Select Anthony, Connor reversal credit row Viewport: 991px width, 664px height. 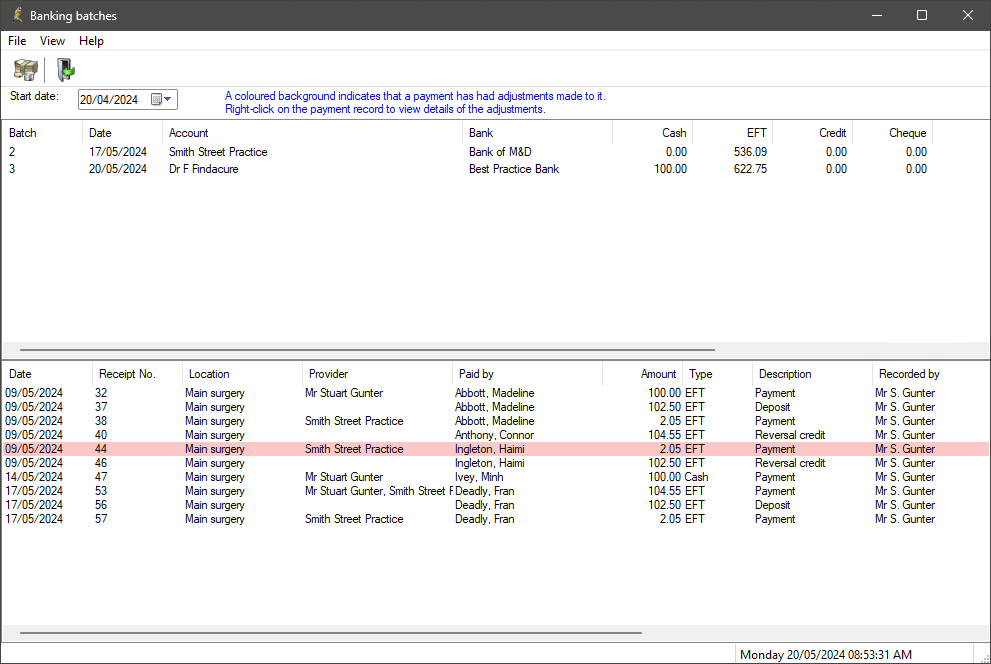(496, 435)
